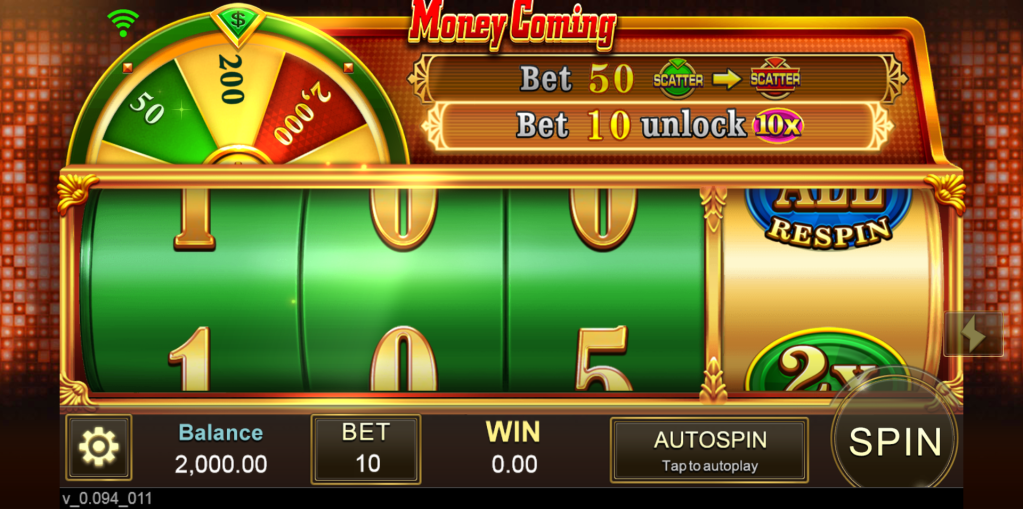
Task: Click the pink 10x multiplier badge
Action: (x=778, y=125)
